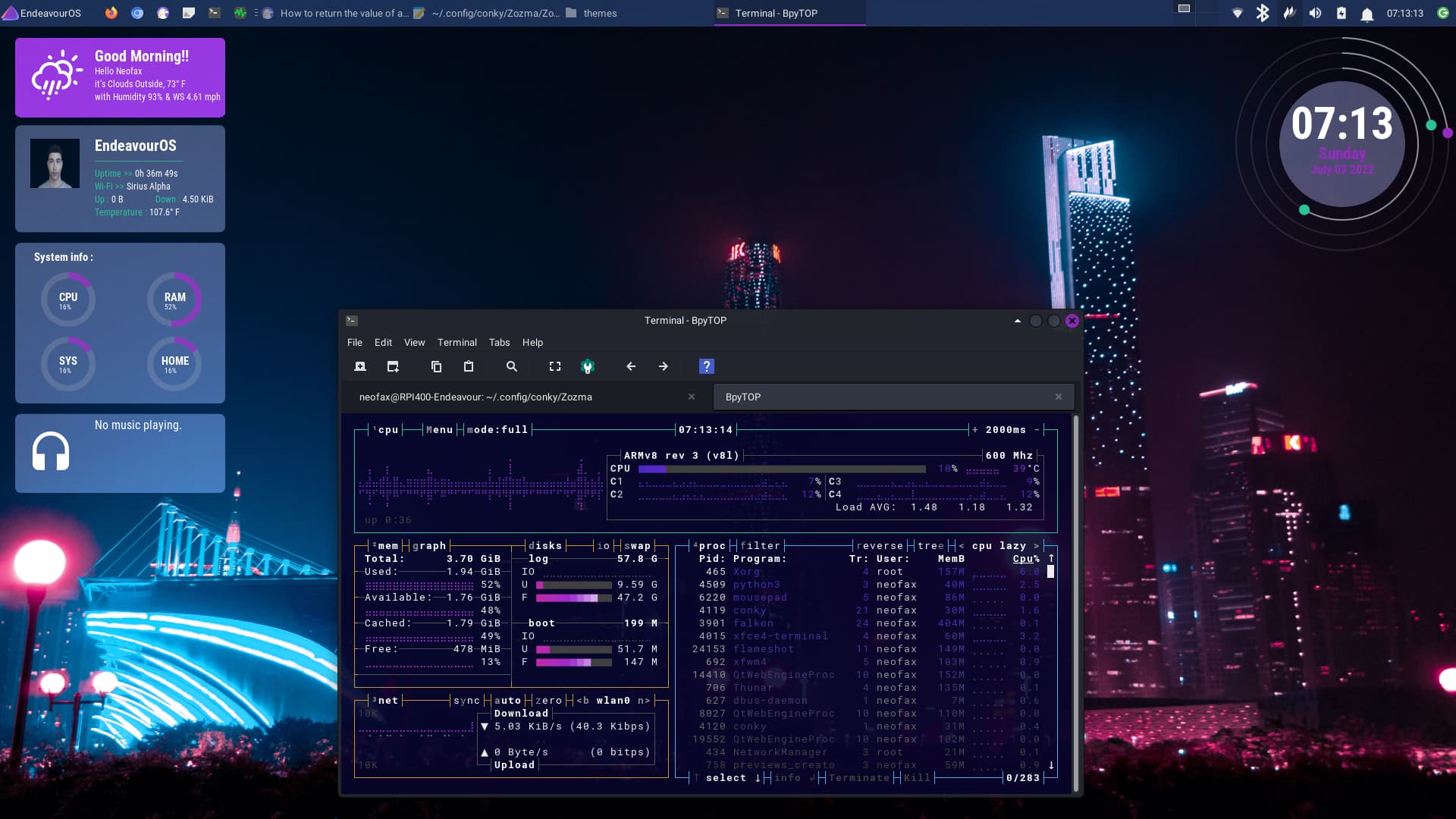Click the blue help question mark icon

coord(706,366)
